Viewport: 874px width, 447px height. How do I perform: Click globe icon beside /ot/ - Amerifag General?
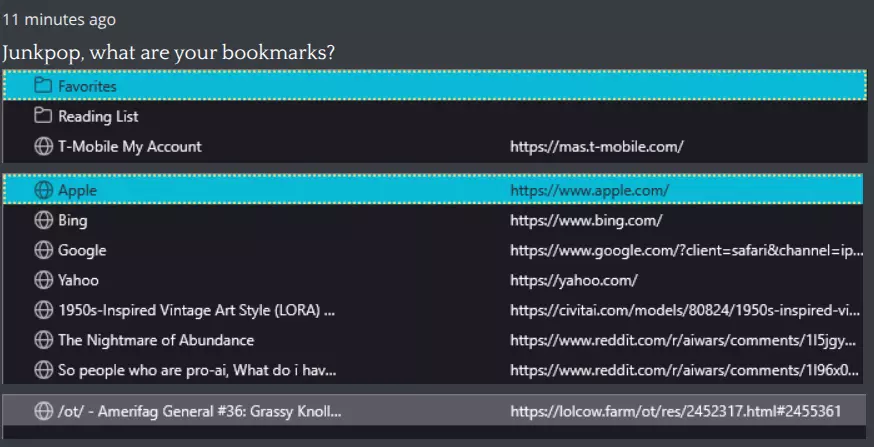(x=43, y=411)
